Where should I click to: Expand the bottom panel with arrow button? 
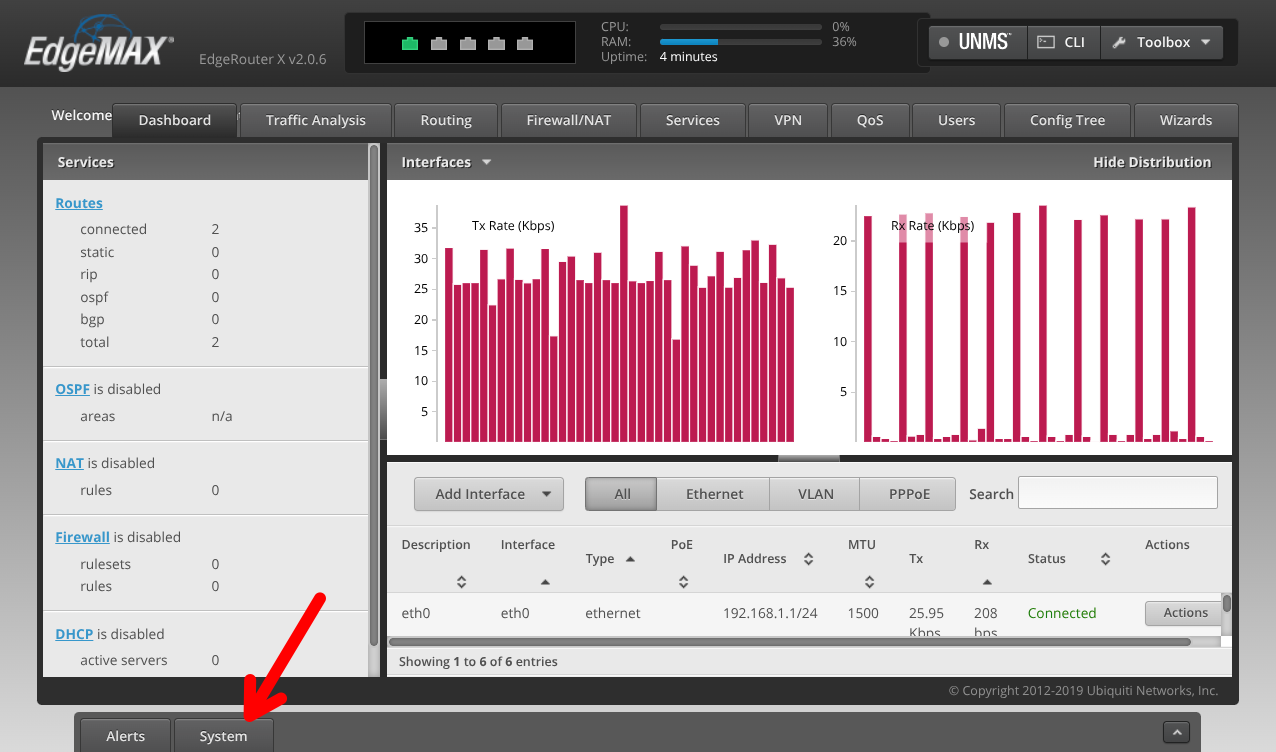(1176, 735)
